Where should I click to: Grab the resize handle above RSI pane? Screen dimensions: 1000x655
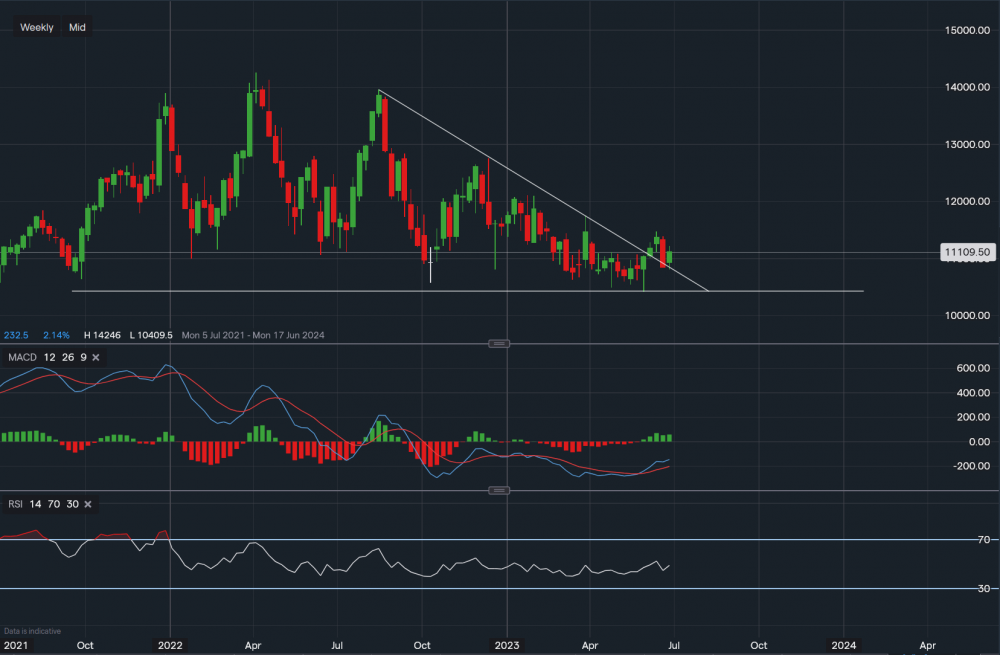[499, 490]
